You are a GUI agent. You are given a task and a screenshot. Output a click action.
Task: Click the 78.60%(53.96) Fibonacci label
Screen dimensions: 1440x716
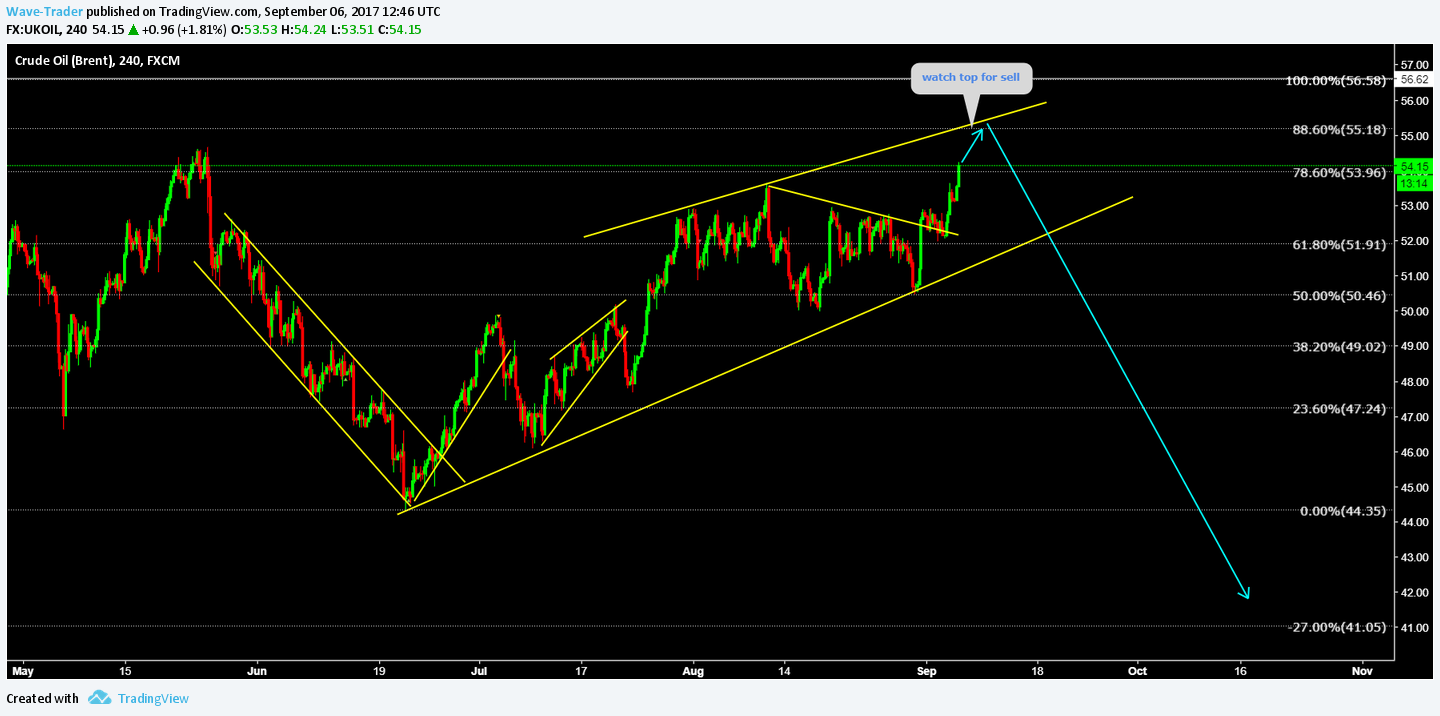pos(1341,172)
